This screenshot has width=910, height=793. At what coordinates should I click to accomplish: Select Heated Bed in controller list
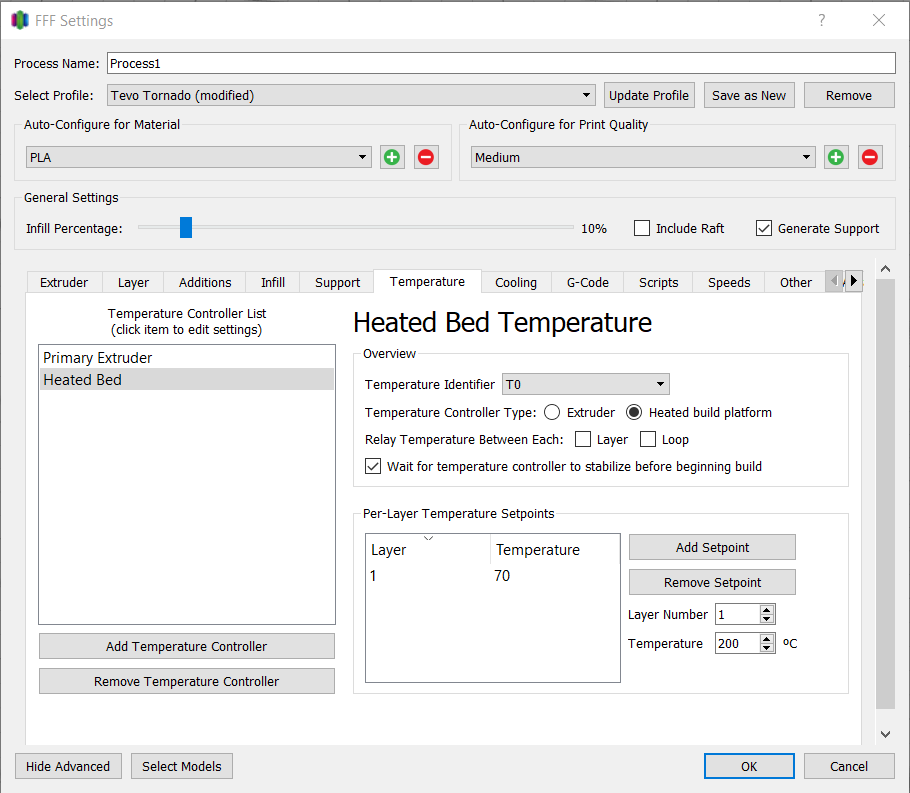tap(187, 380)
